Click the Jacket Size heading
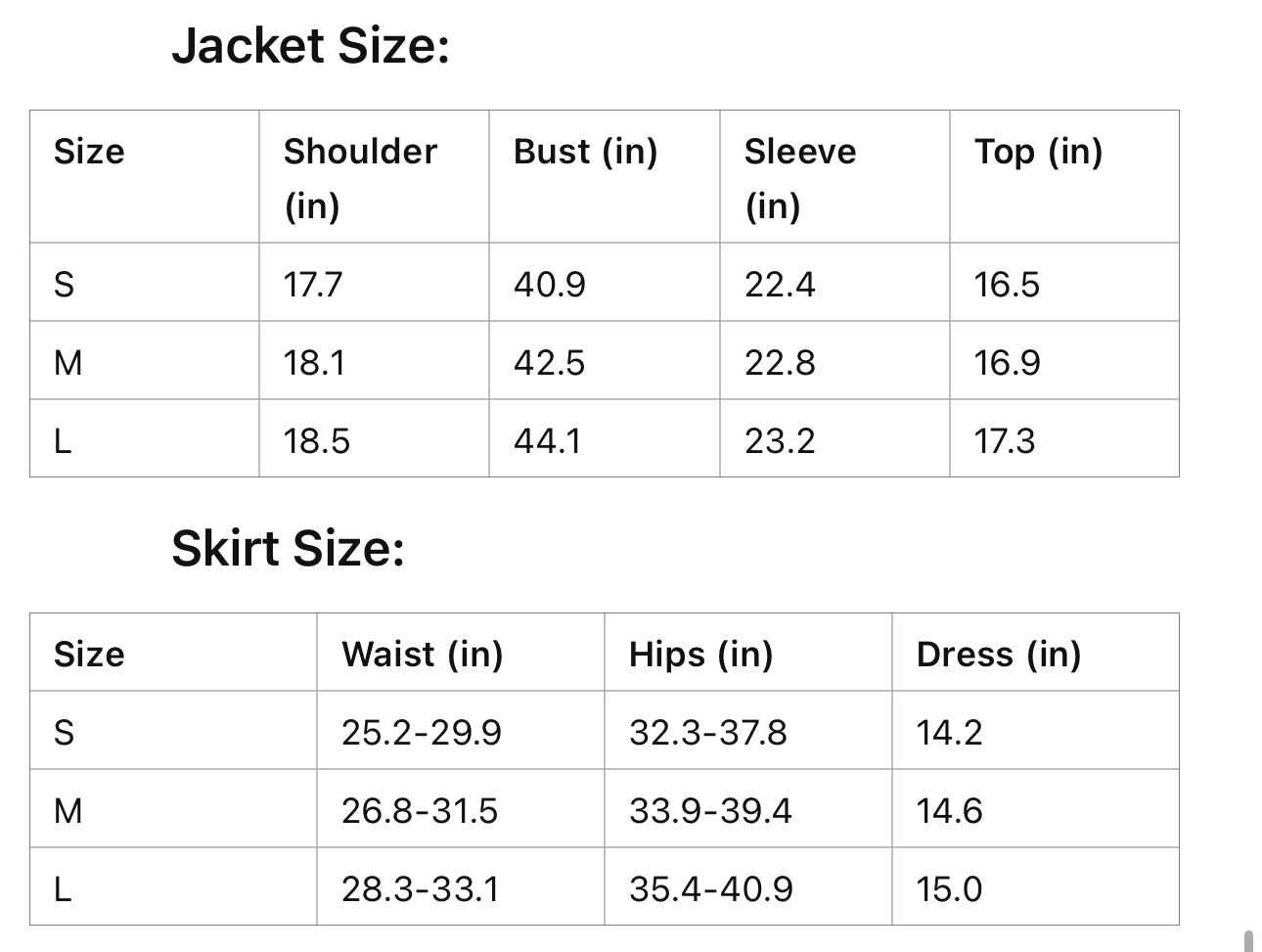This screenshot has height=952, width=1262. (310, 46)
